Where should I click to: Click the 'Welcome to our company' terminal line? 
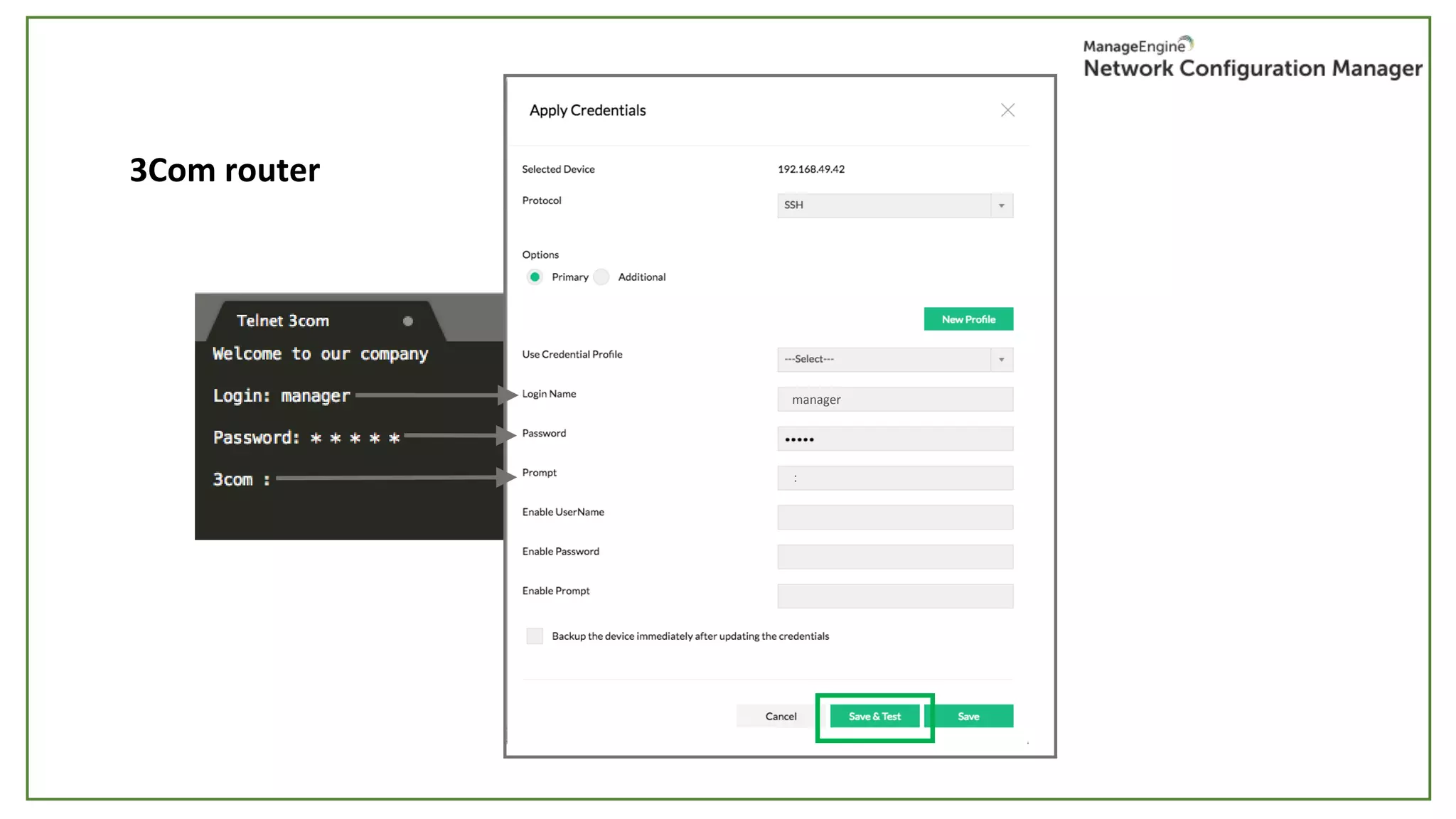click(320, 354)
